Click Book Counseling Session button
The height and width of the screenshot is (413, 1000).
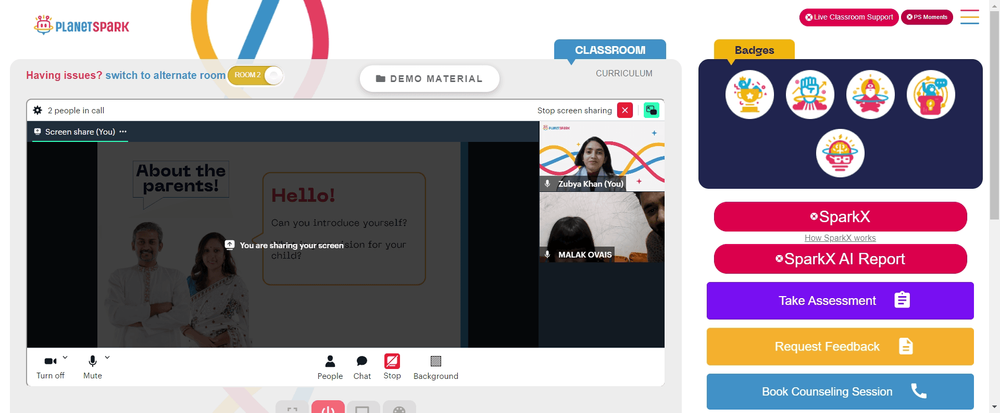click(x=840, y=391)
